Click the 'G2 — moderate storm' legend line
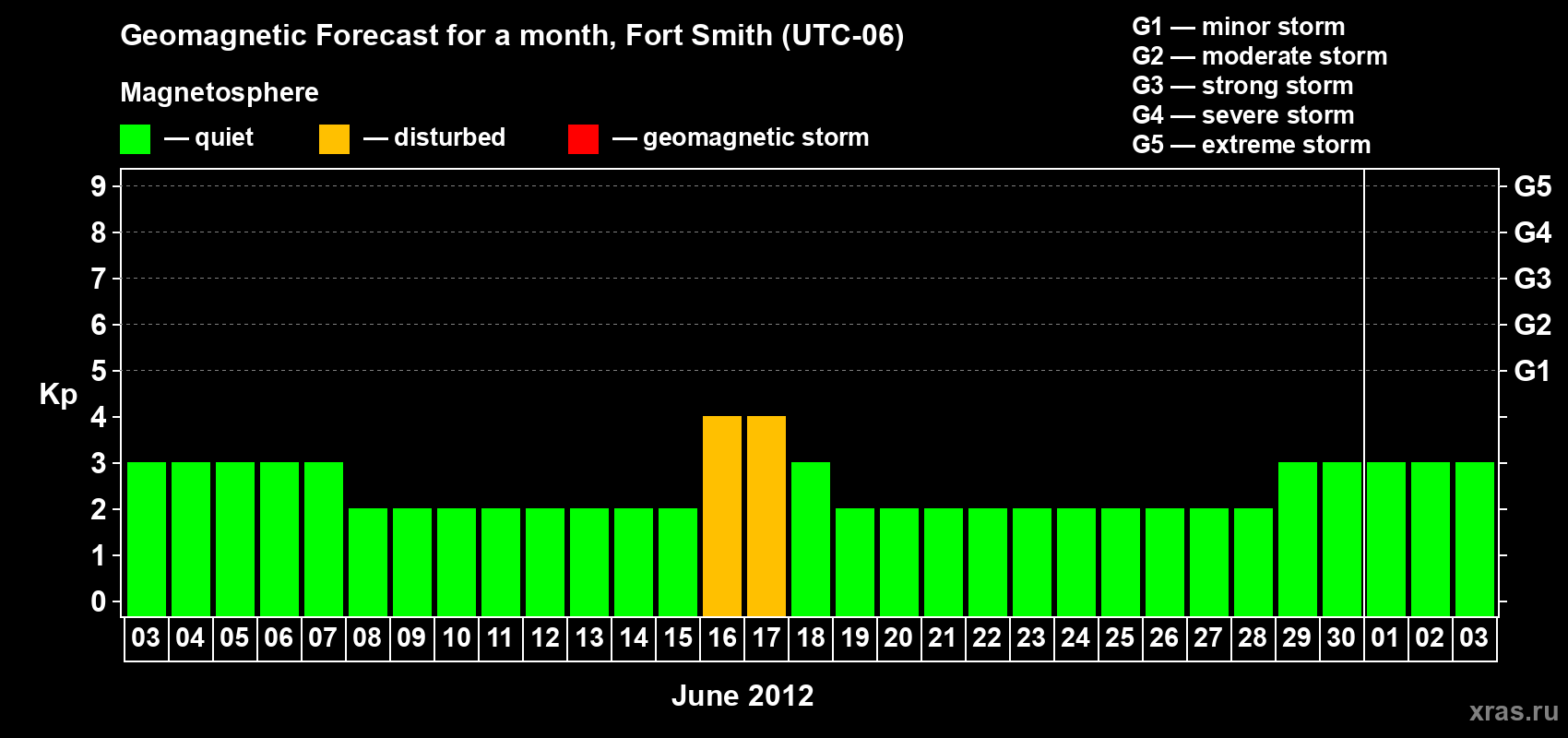The width and height of the screenshot is (1568, 738). 1260,56
